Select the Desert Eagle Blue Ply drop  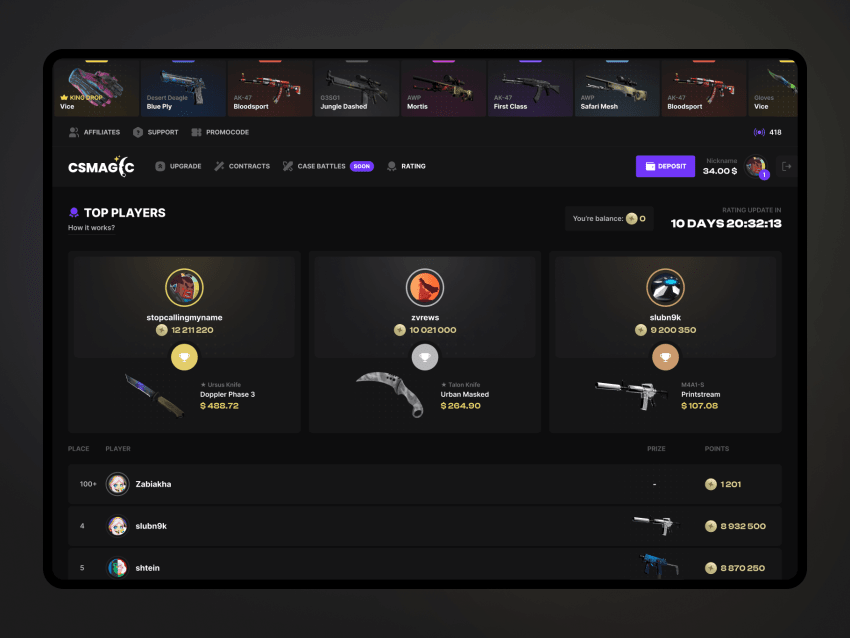pos(183,88)
